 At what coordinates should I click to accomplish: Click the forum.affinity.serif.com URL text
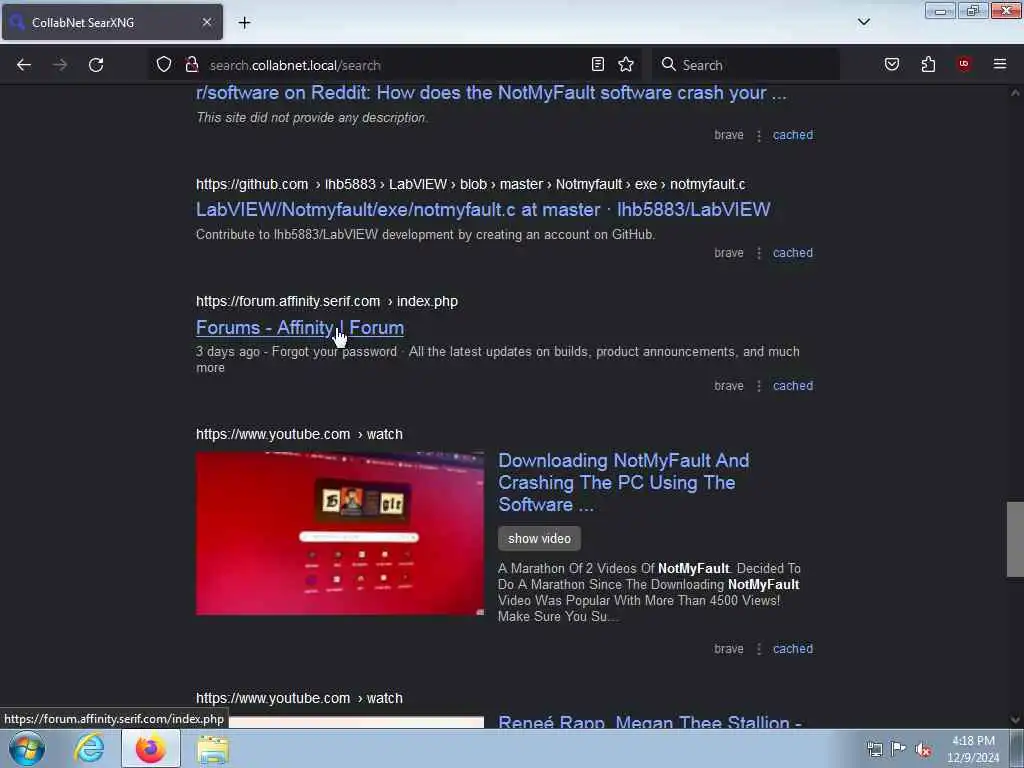click(327, 302)
